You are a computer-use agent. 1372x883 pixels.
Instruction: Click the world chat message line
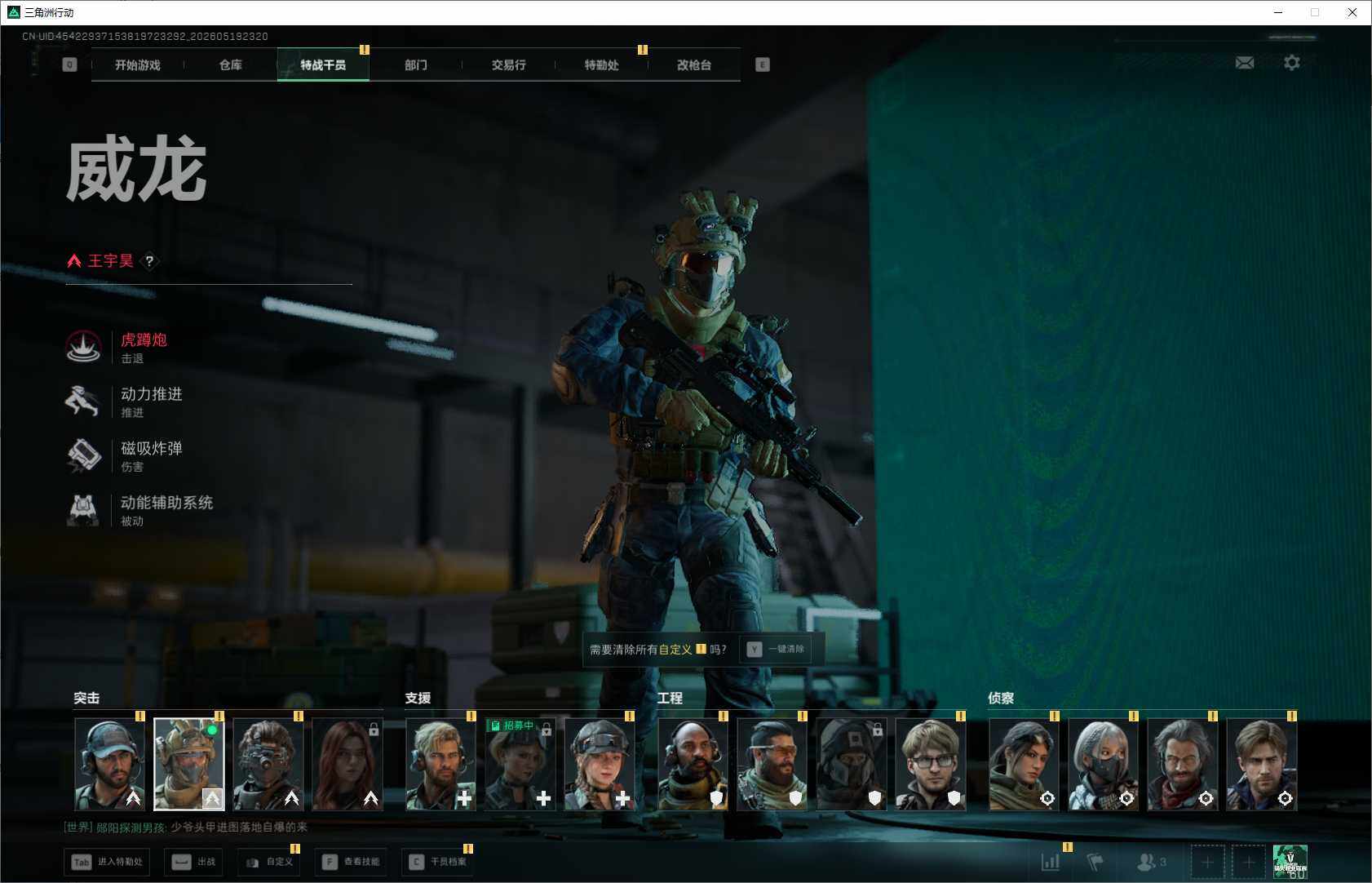186,828
